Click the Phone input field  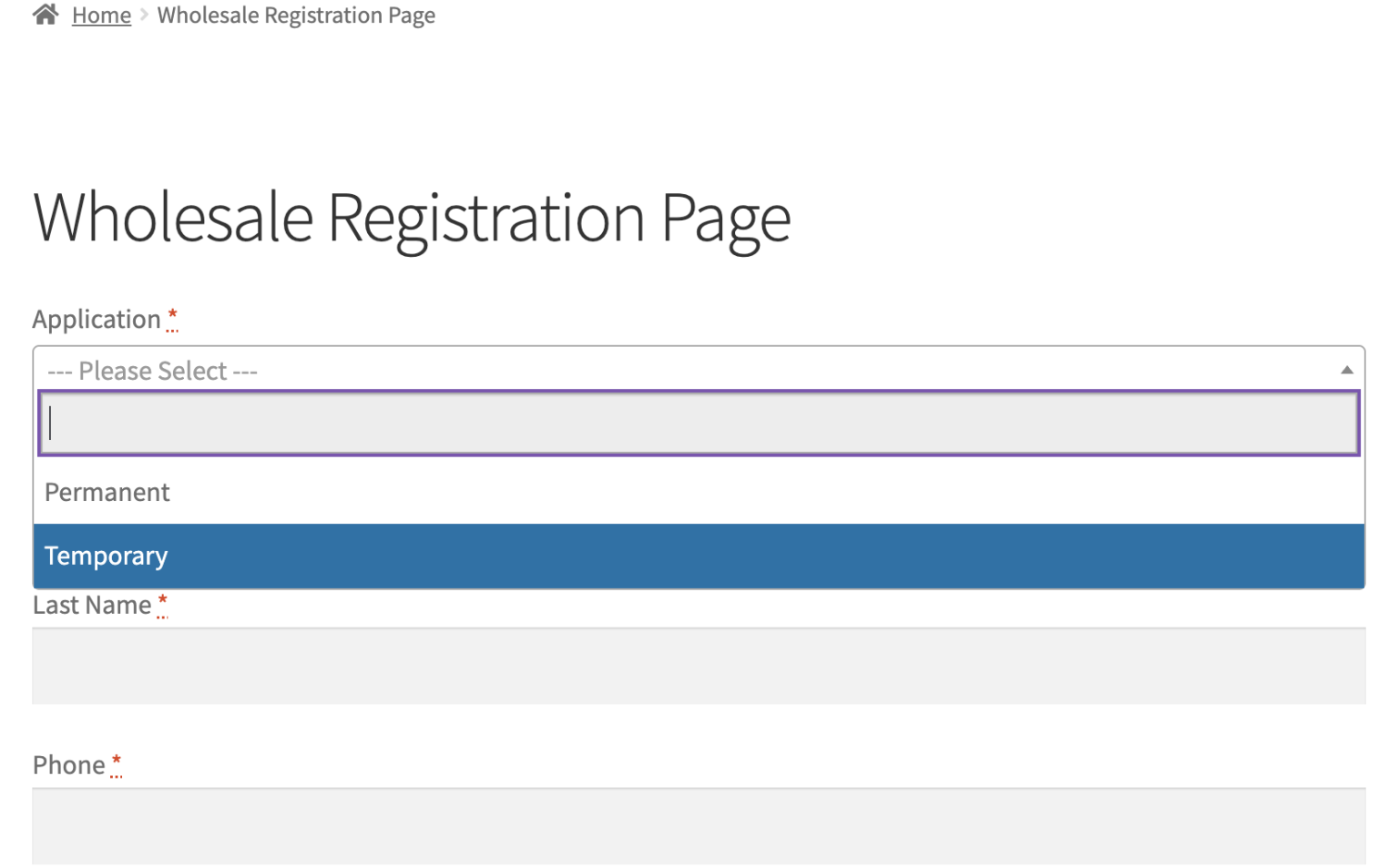[x=699, y=825]
